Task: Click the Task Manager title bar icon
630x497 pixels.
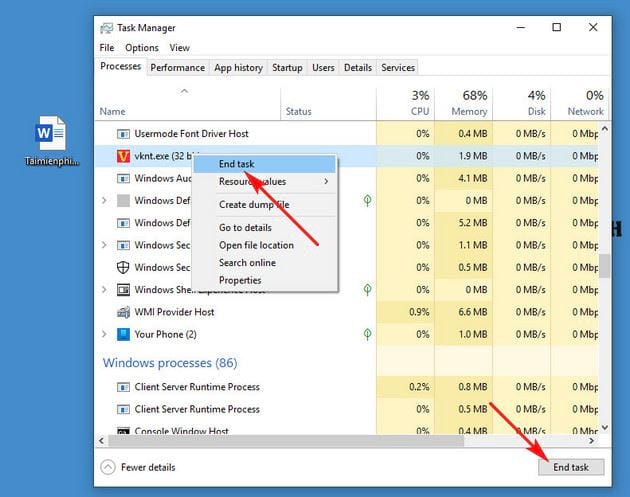Action: (106, 28)
